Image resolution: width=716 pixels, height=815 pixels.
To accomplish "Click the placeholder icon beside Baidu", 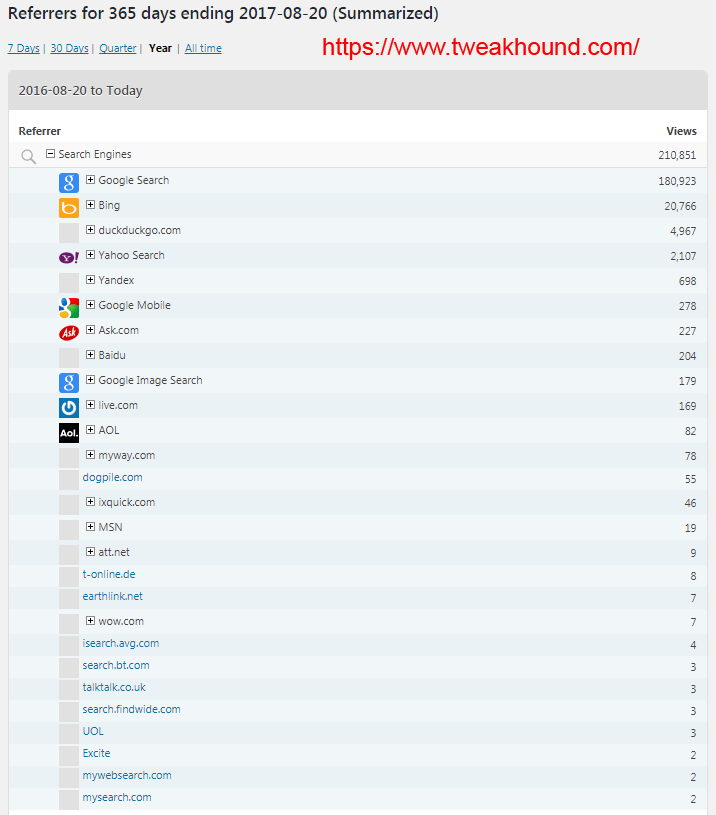I will tap(69, 358).
